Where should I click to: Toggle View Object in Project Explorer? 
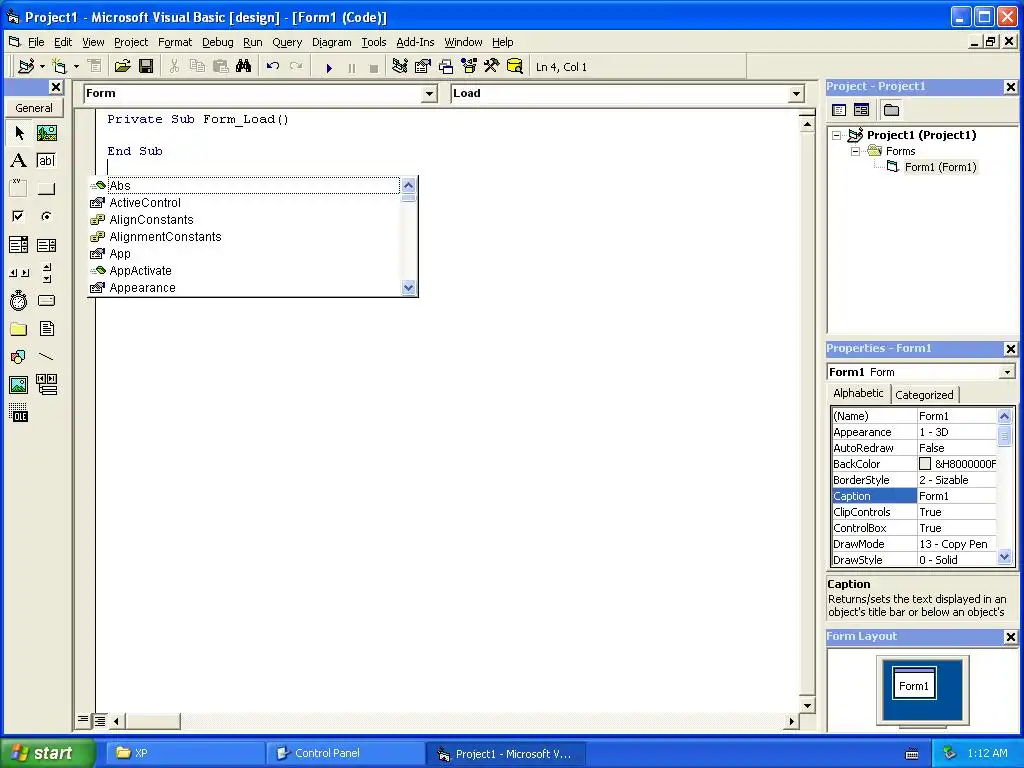click(x=861, y=110)
